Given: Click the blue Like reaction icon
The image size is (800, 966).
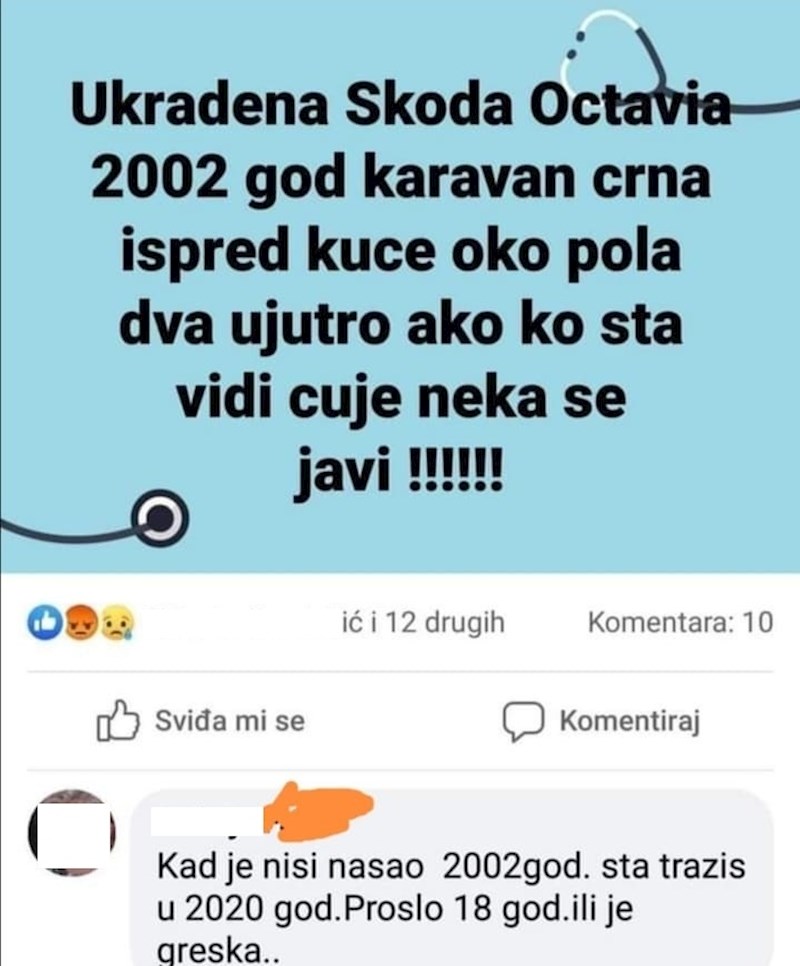Looking at the screenshot, I should 44,623.
